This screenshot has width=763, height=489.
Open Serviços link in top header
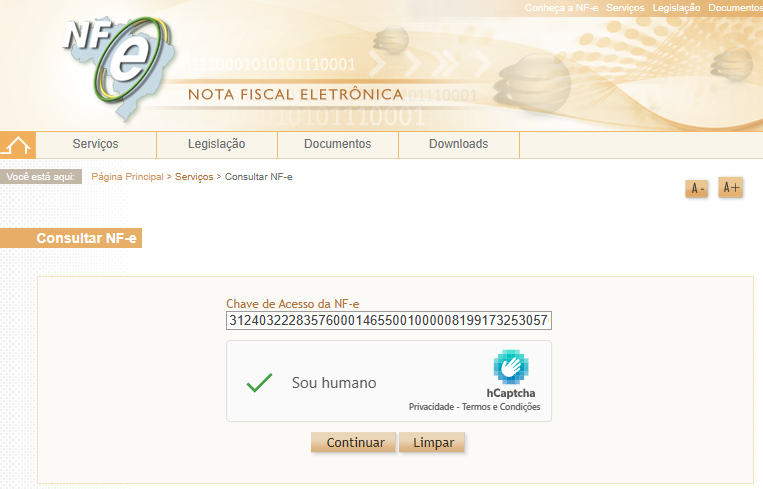pos(625,8)
